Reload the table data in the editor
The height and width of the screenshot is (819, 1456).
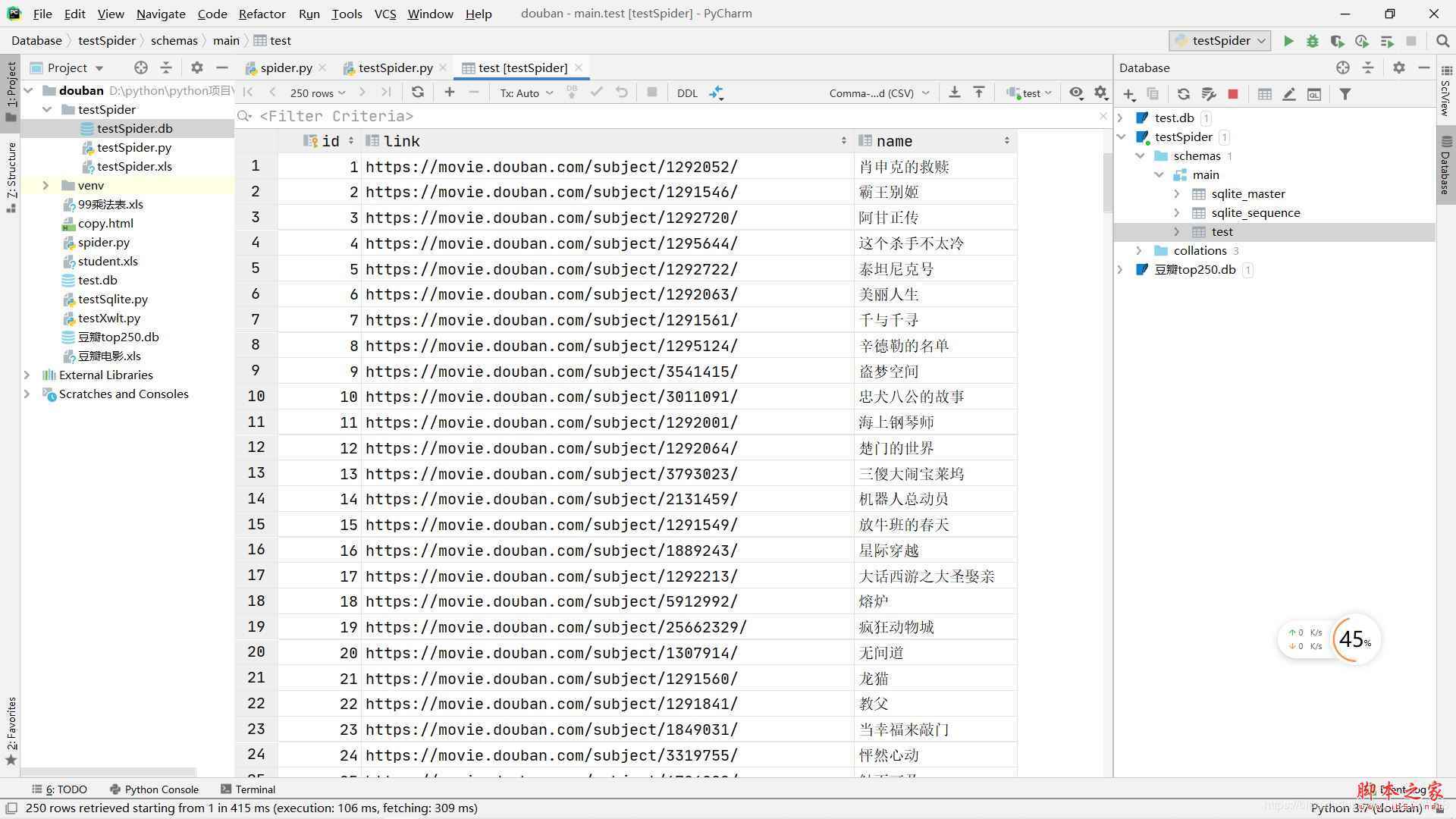pos(418,93)
